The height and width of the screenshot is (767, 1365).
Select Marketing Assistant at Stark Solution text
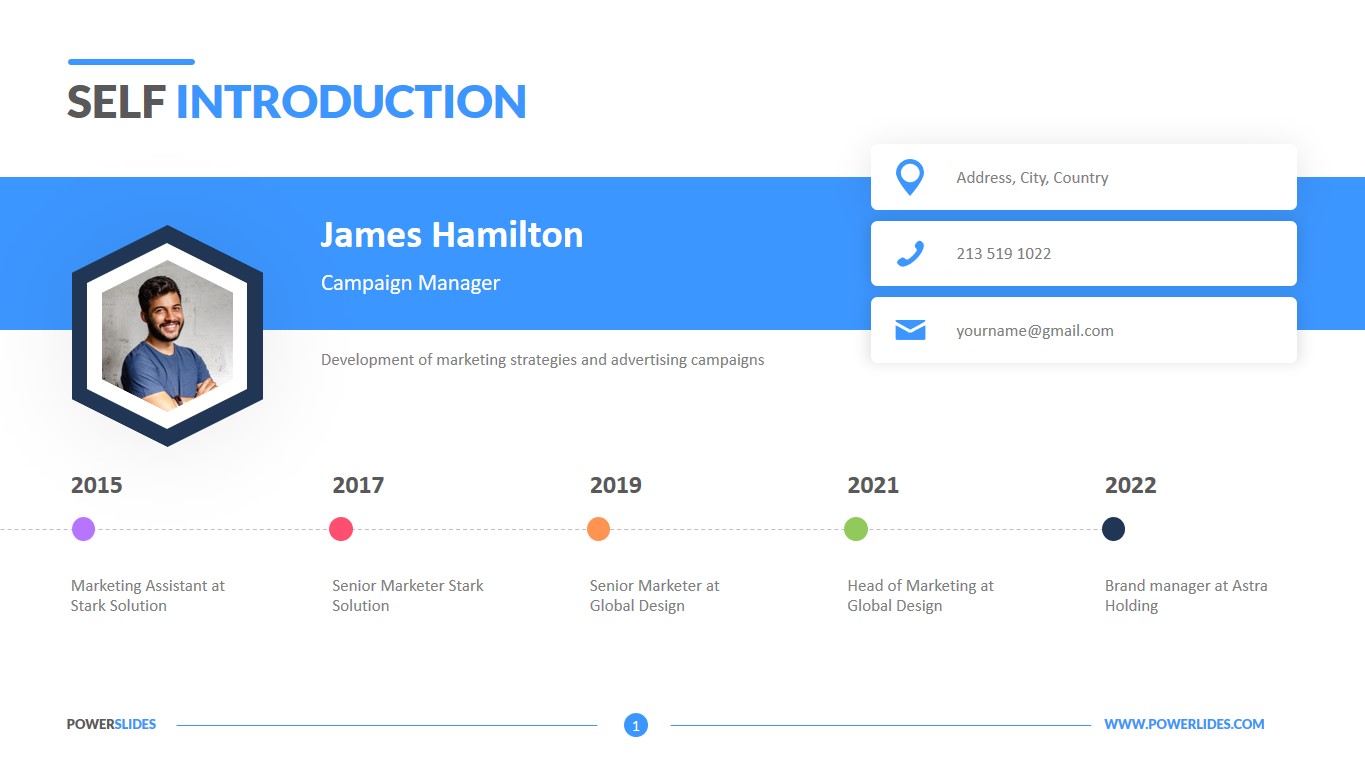tap(148, 596)
